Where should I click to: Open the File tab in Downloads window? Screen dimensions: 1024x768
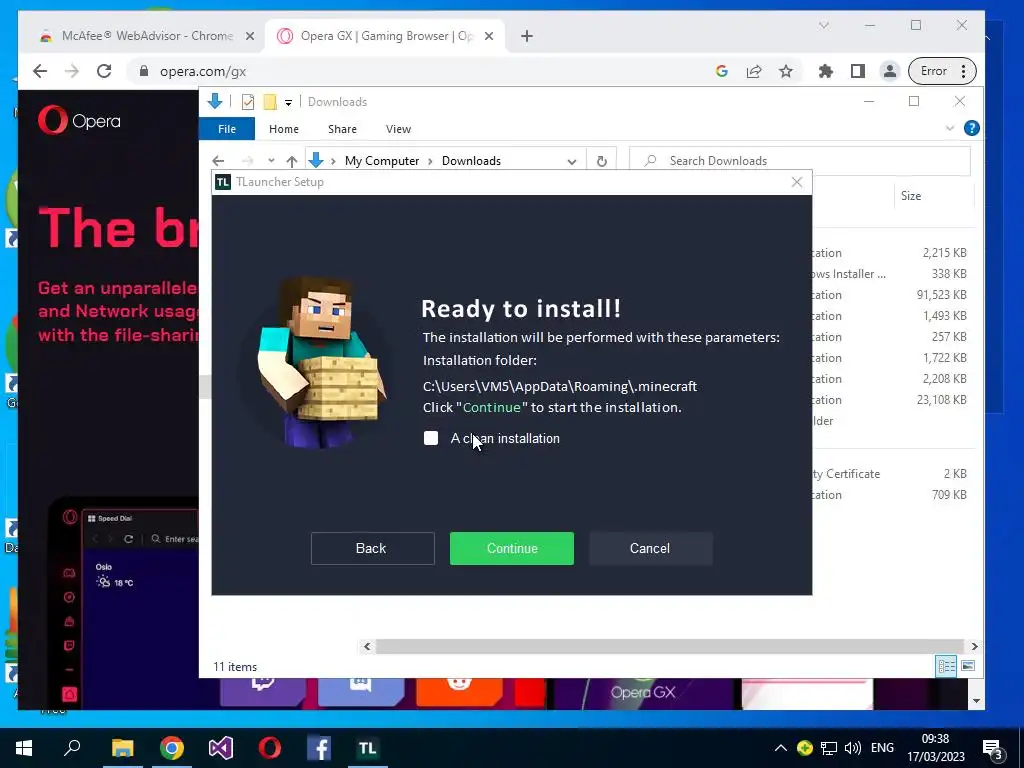click(x=227, y=129)
